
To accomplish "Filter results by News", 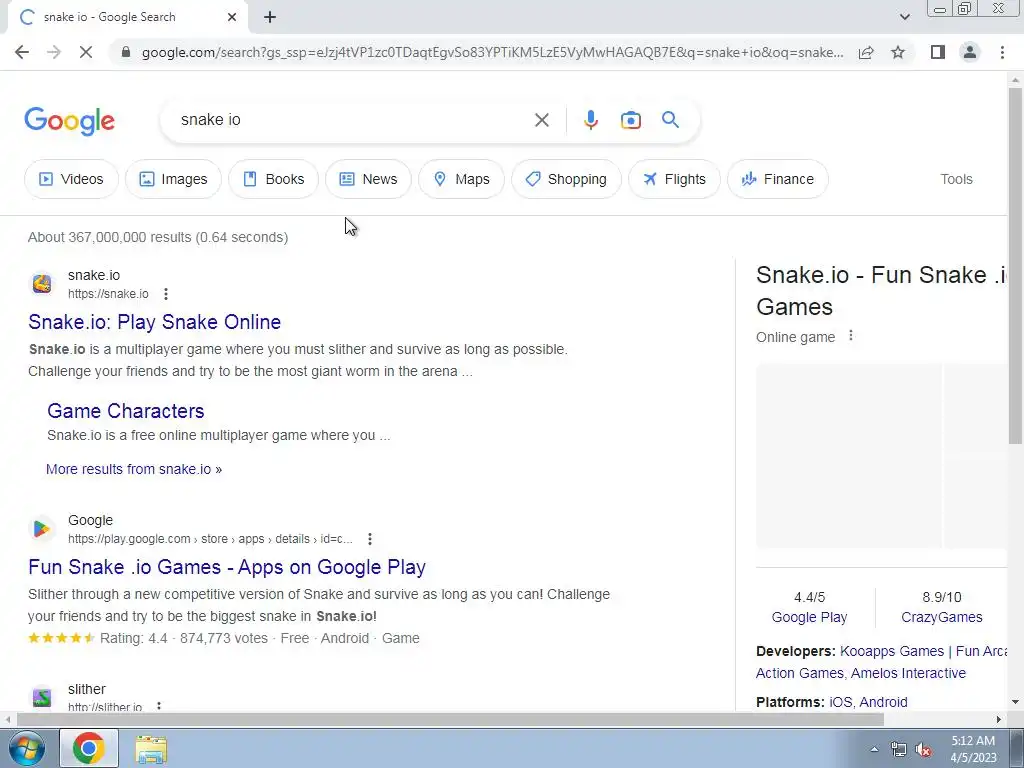I will coord(368,179).
